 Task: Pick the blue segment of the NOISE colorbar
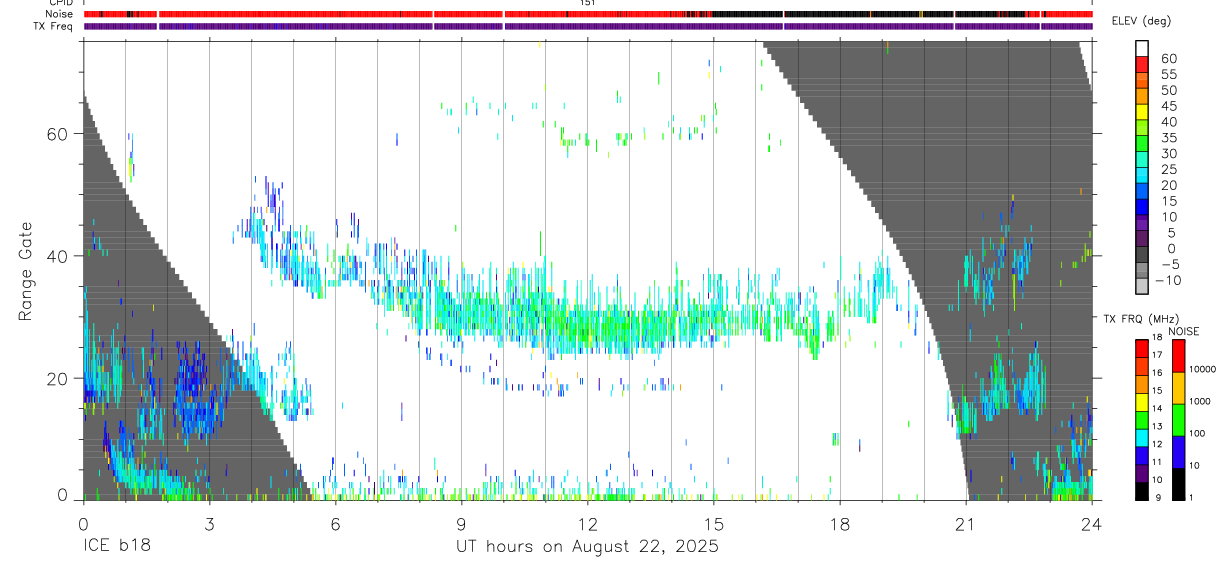tap(1178, 452)
